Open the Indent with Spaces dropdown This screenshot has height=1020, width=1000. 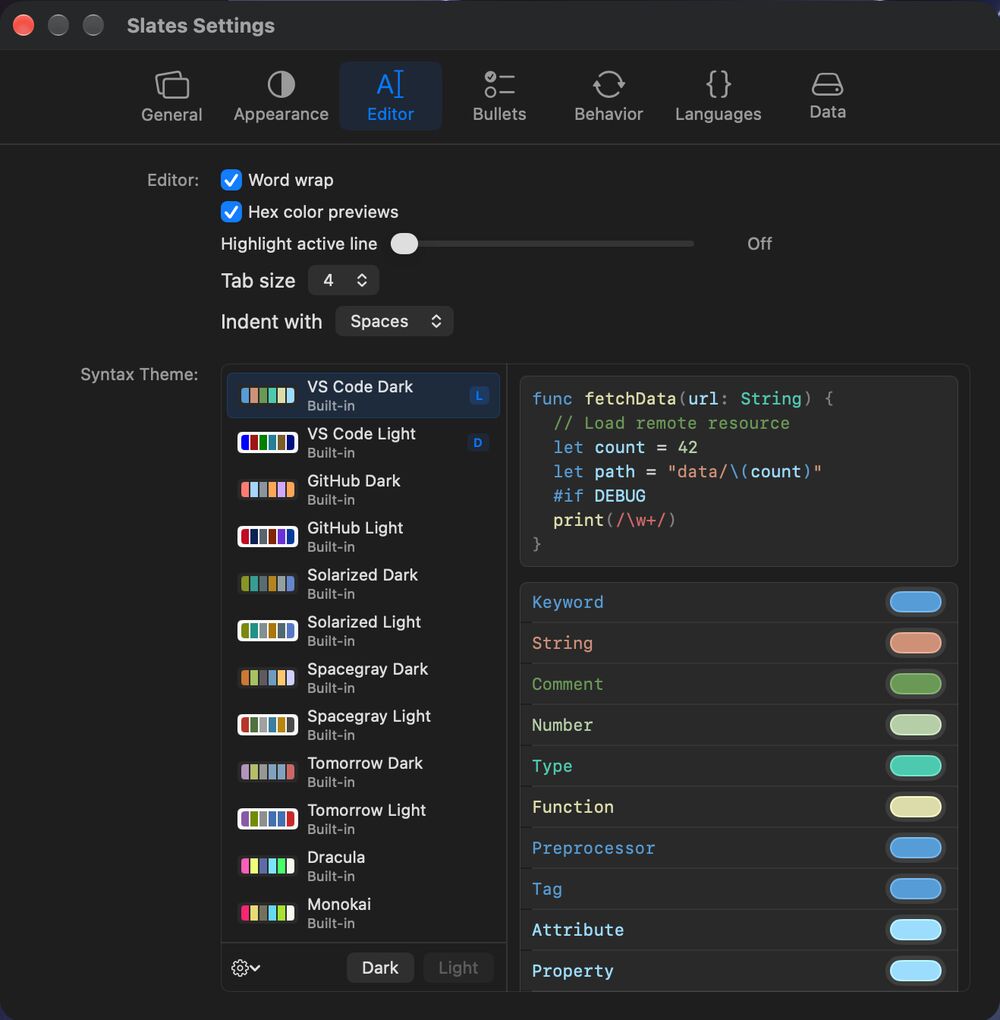tap(394, 321)
